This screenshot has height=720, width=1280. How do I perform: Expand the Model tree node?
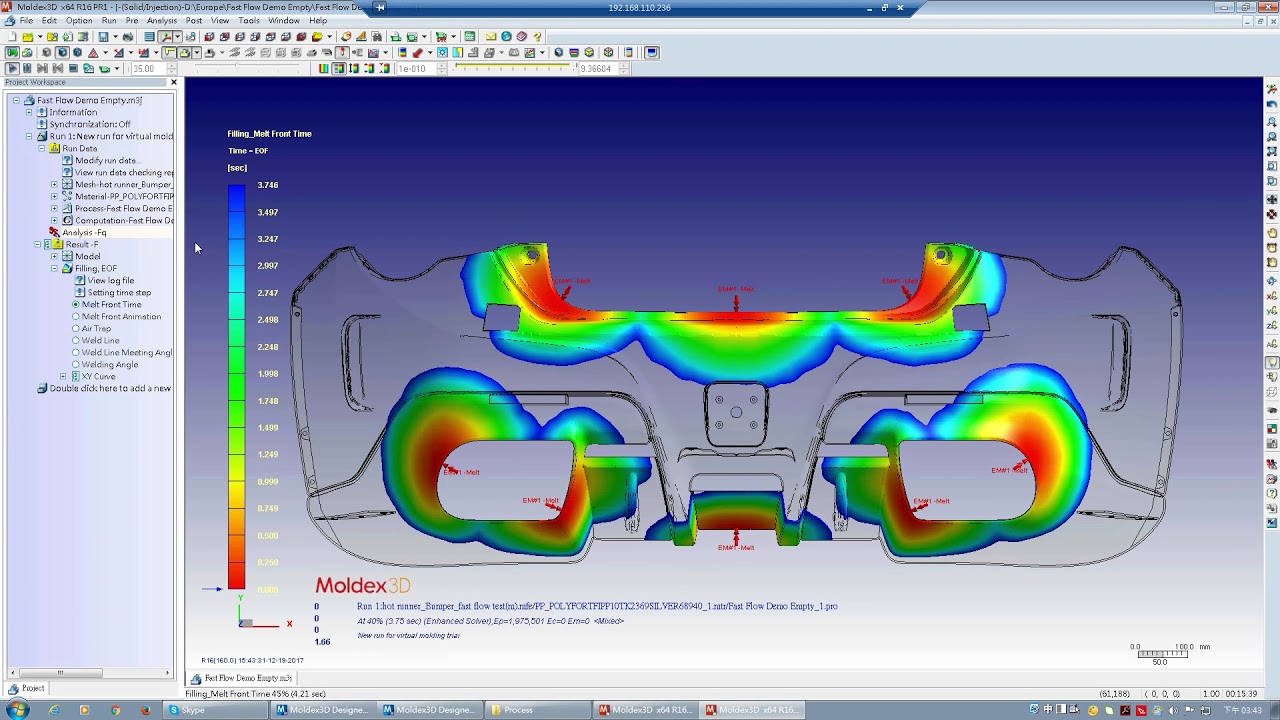54,256
